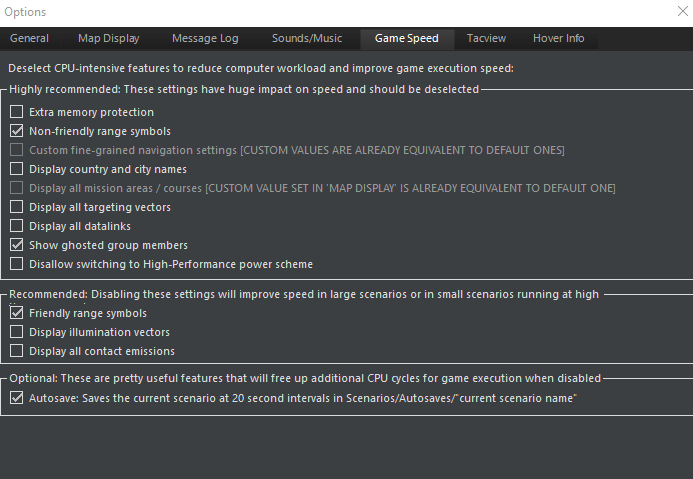Tick the Display all datalinks checkbox
This screenshot has width=693, height=479.
pyautogui.click(x=17, y=227)
